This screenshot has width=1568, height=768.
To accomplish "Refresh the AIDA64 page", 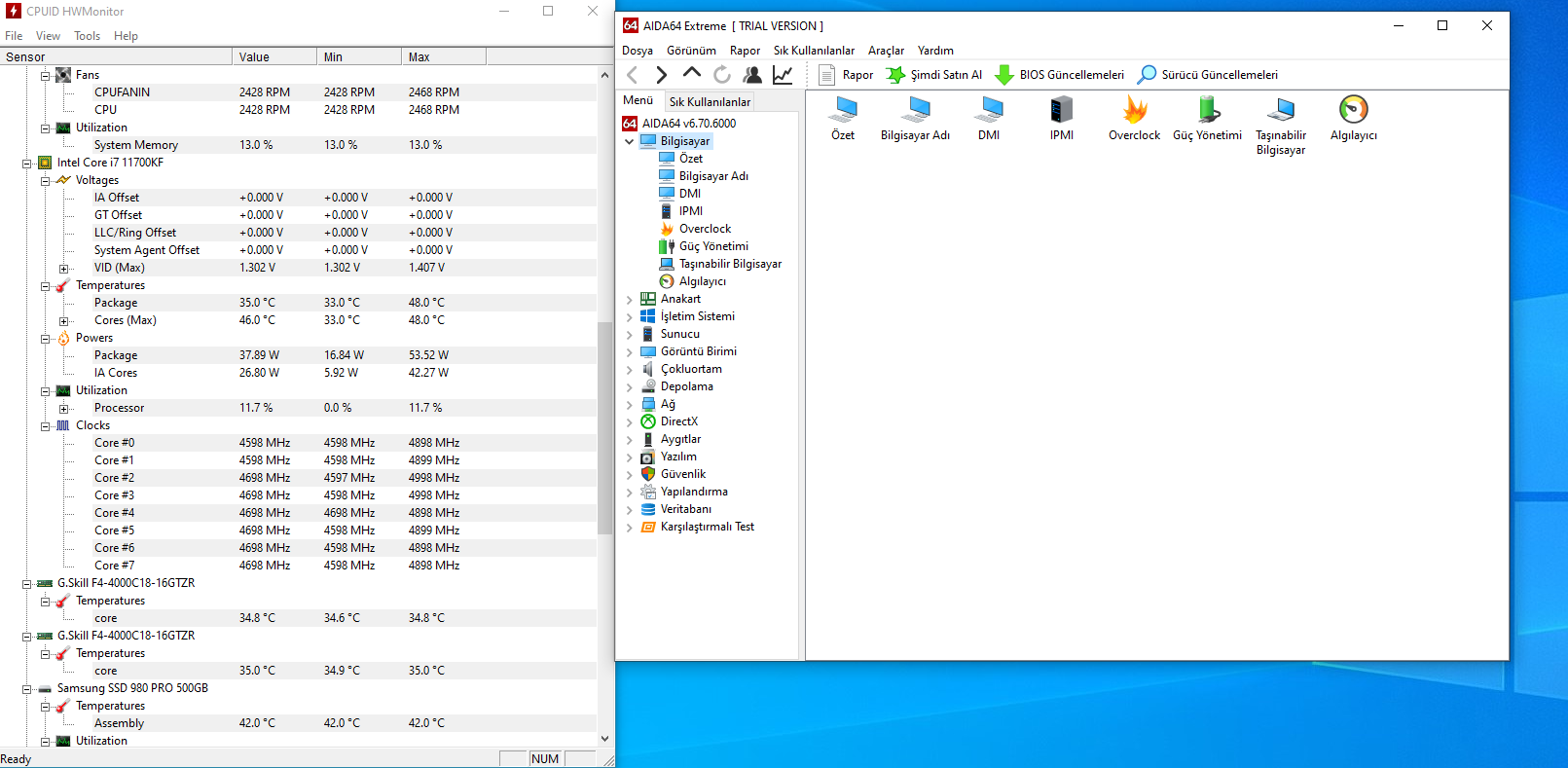I will pos(721,75).
